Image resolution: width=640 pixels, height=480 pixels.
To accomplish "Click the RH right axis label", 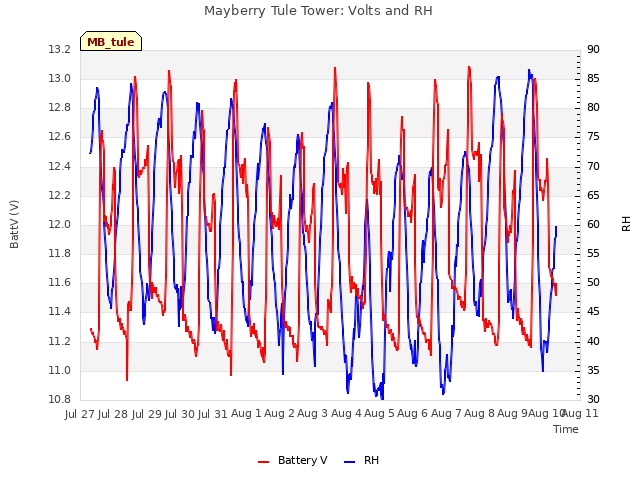I will pyautogui.click(x=626, y=224).
